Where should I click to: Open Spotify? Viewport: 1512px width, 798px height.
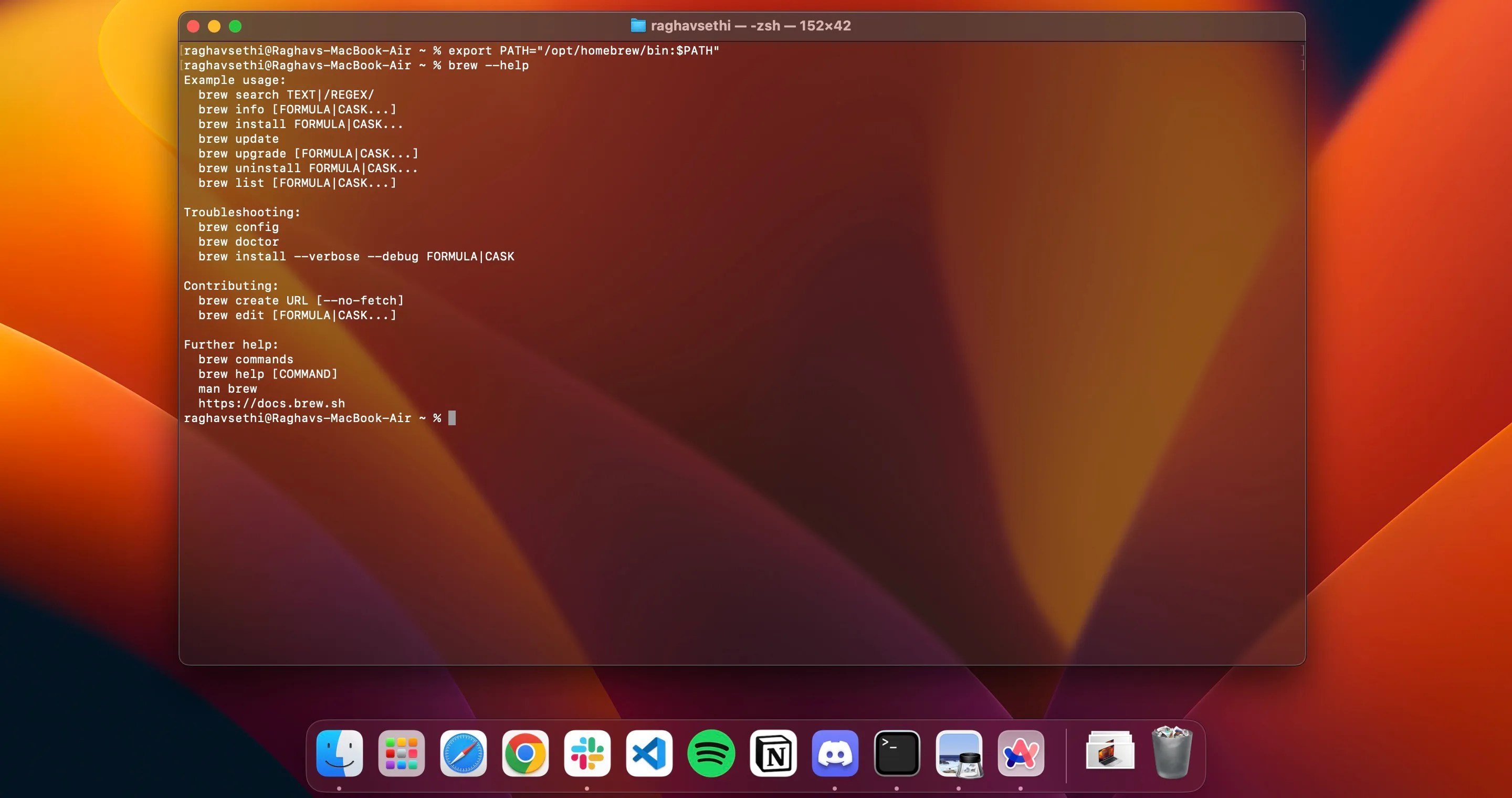pyautogui.click(x=711, y=754)
